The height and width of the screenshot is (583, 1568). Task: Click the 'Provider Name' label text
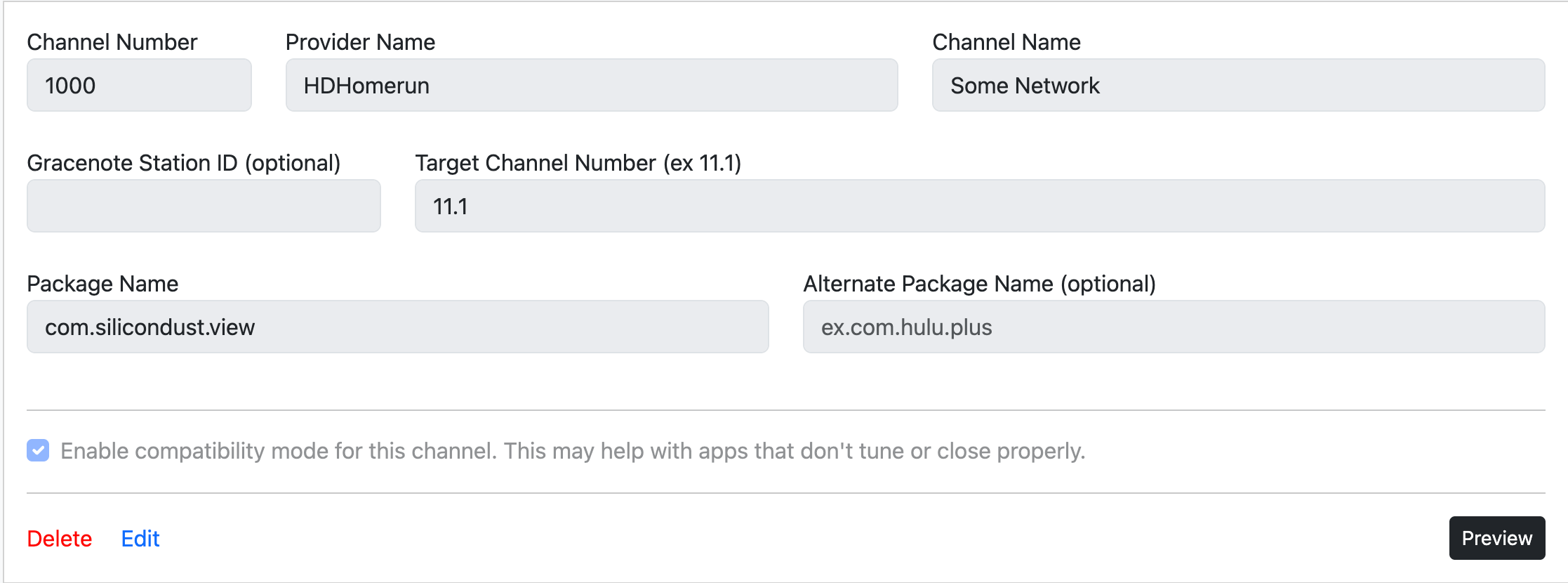tap(360, 42)
